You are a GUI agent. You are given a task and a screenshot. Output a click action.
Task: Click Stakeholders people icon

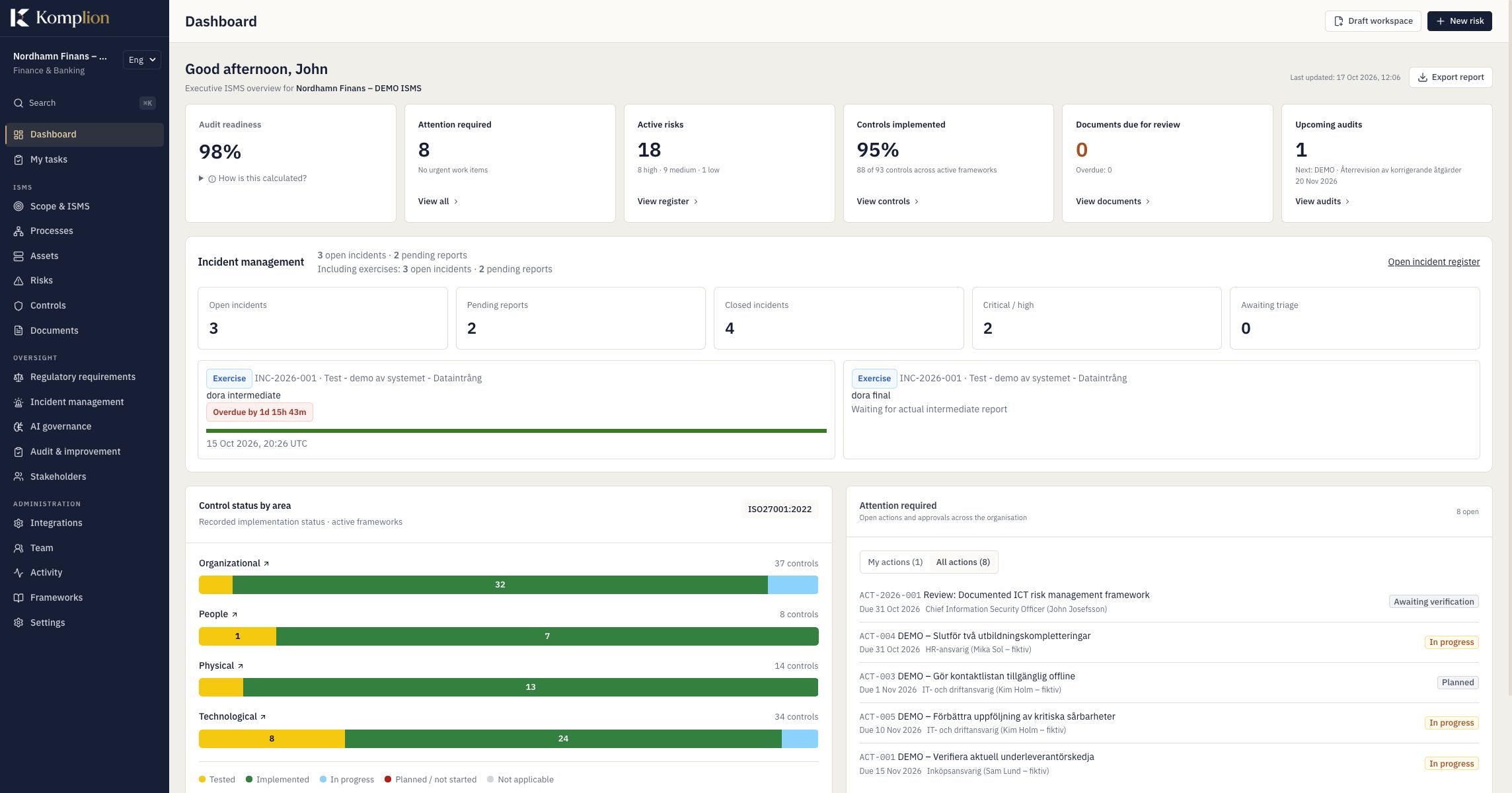pos(19,476)
